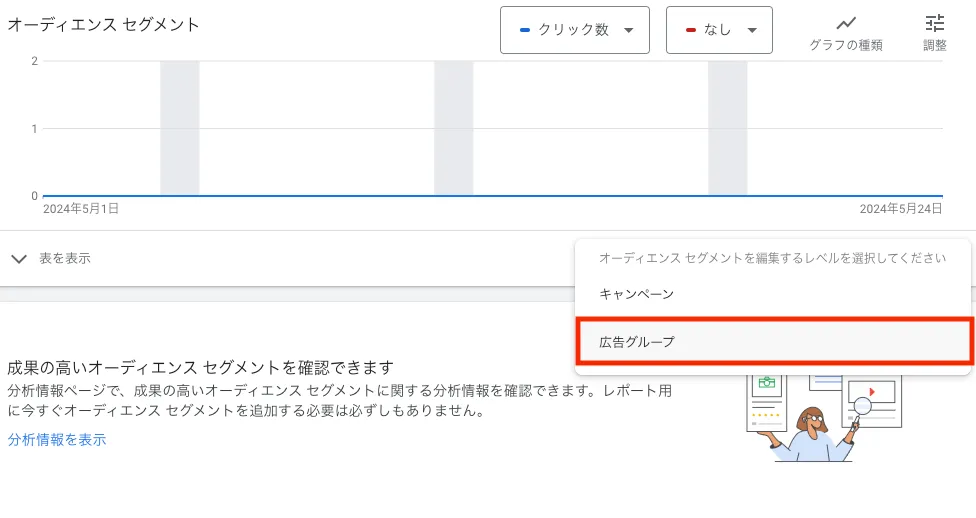Click the analyst illustration thumbnail
The width and height of the screenshot is (976, 518).
click(825, 418)
